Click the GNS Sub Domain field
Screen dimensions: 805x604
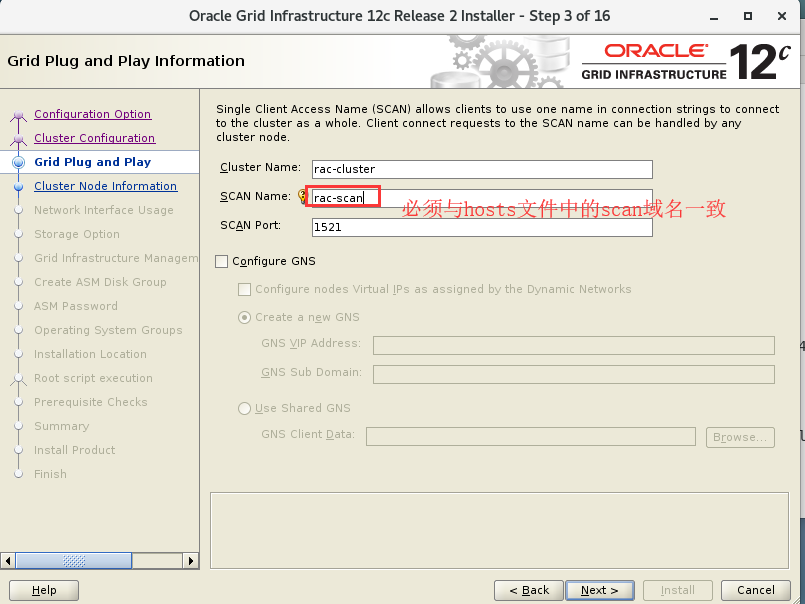573,374
